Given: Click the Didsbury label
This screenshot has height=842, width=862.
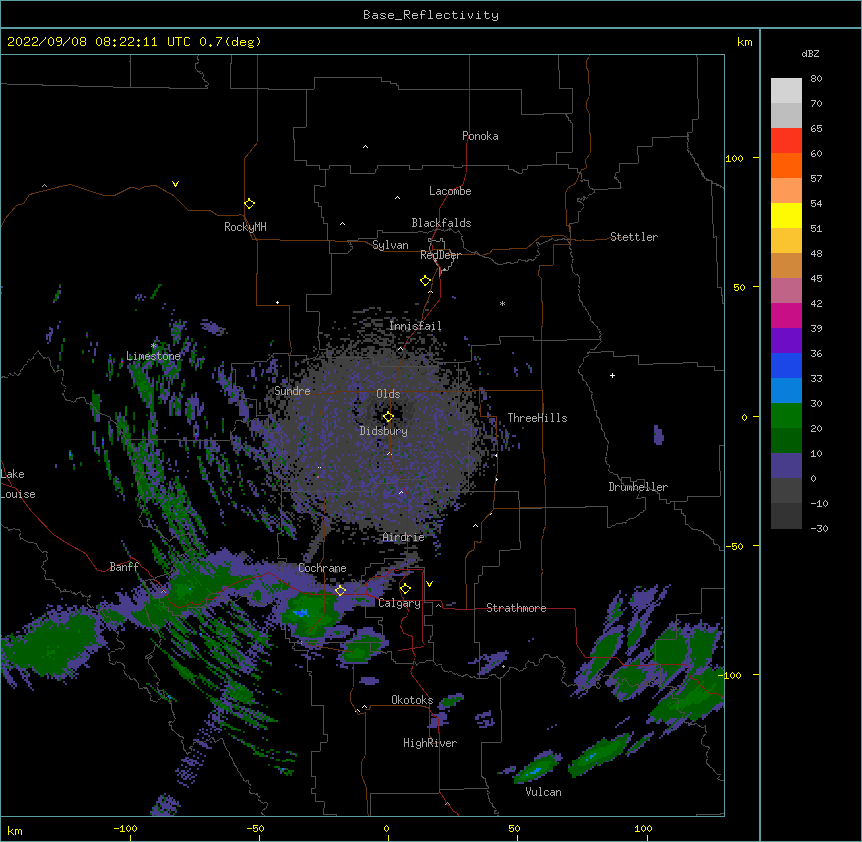Looking at the screenshot, I should pos(384,431).
